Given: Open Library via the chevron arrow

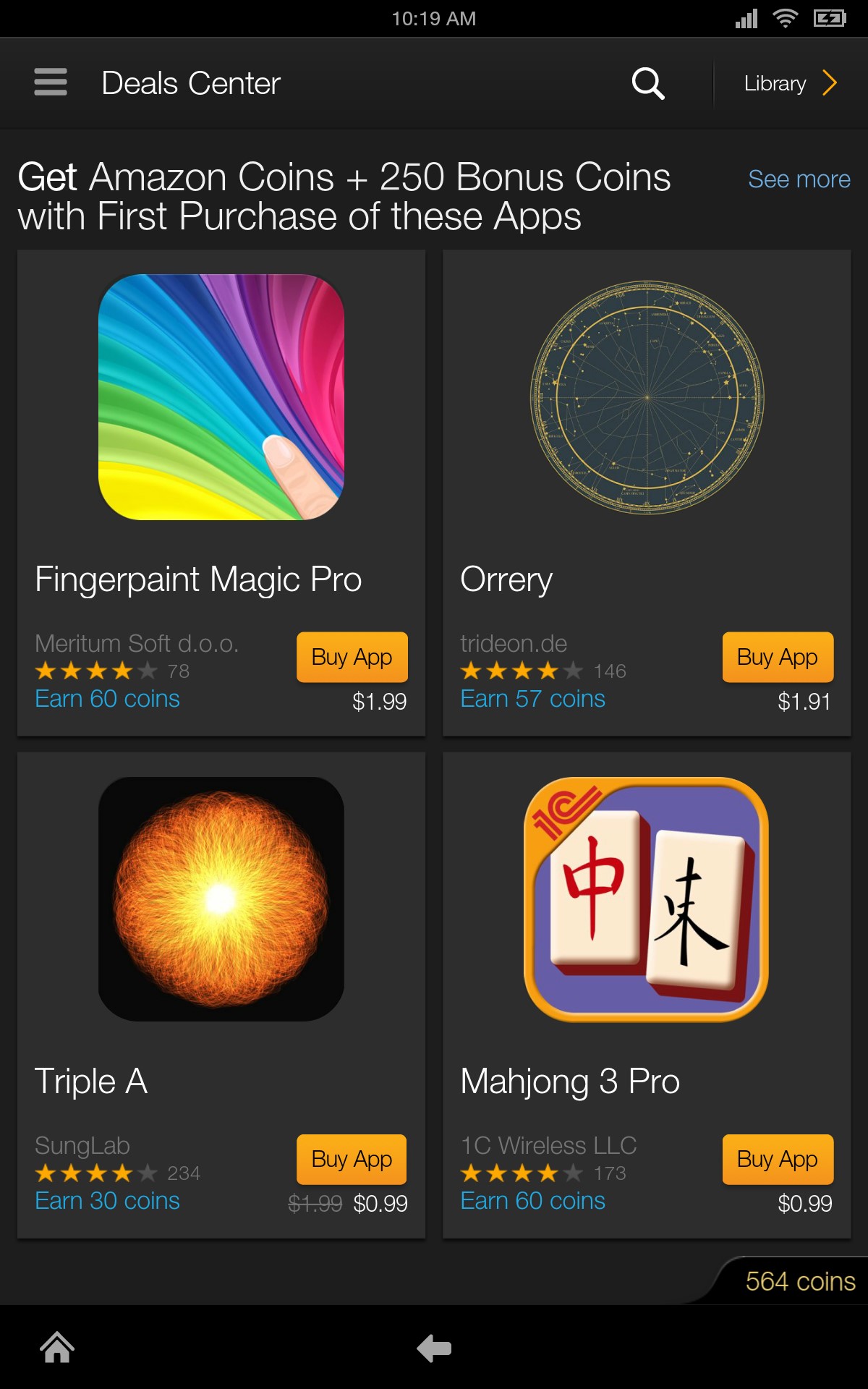Looking at the screenshot, I should point(830,83).
